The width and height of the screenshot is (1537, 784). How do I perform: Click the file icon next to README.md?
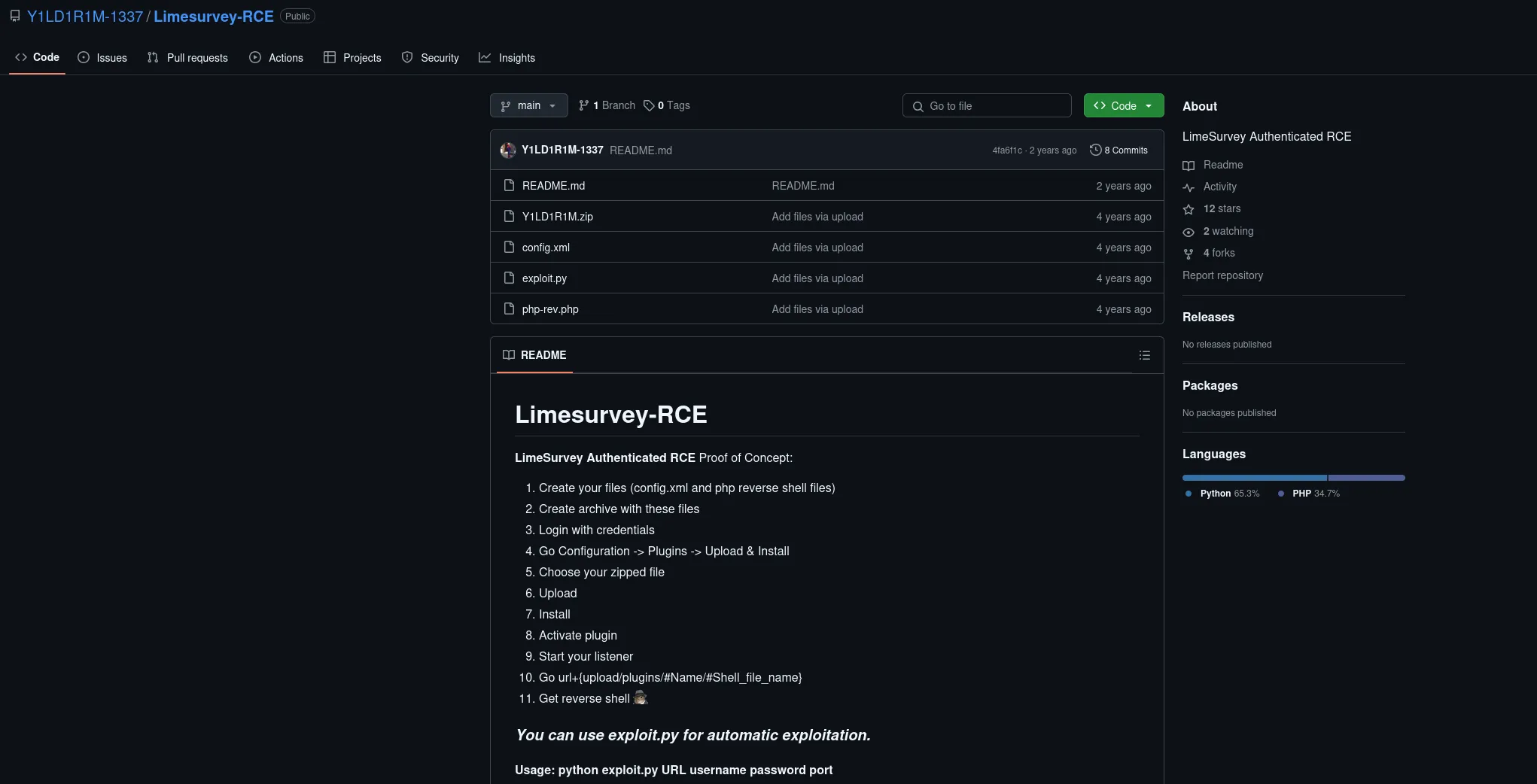(x=509, y=185)
